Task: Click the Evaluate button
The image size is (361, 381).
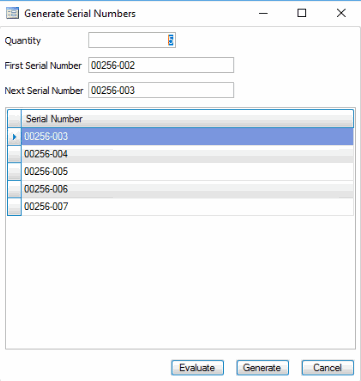Action: [197, 368]
